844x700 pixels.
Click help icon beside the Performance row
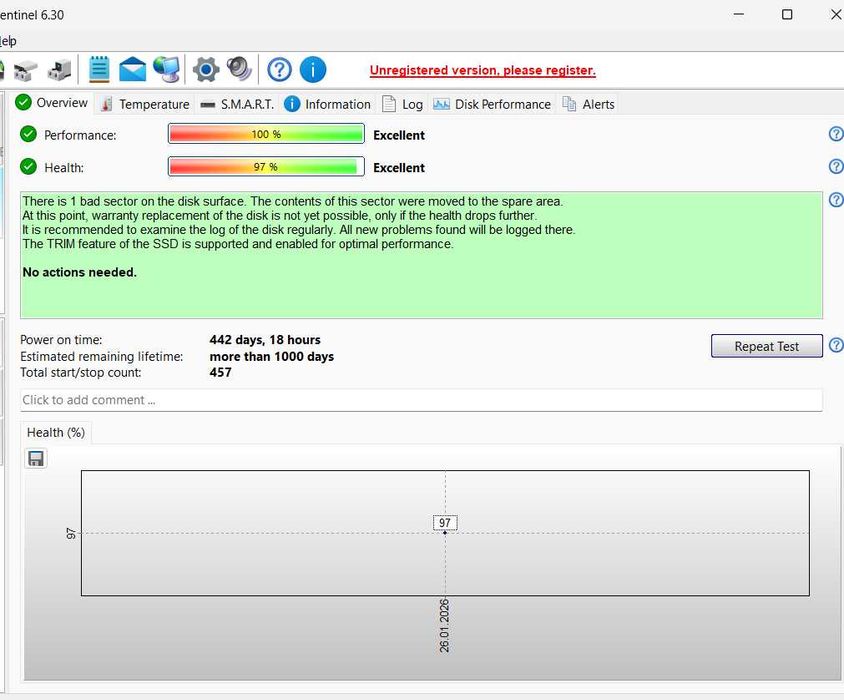[x=836, y=134]
